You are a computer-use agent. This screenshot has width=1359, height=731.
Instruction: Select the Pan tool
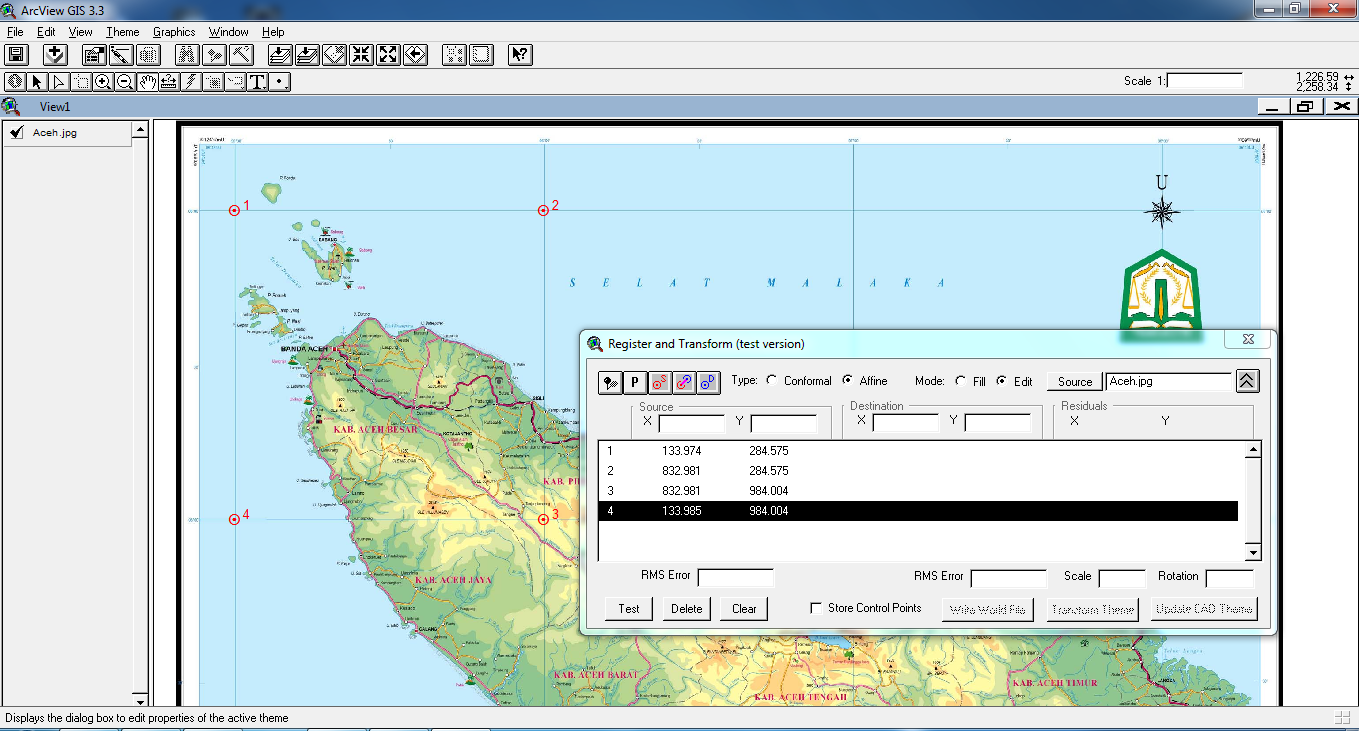146,82
